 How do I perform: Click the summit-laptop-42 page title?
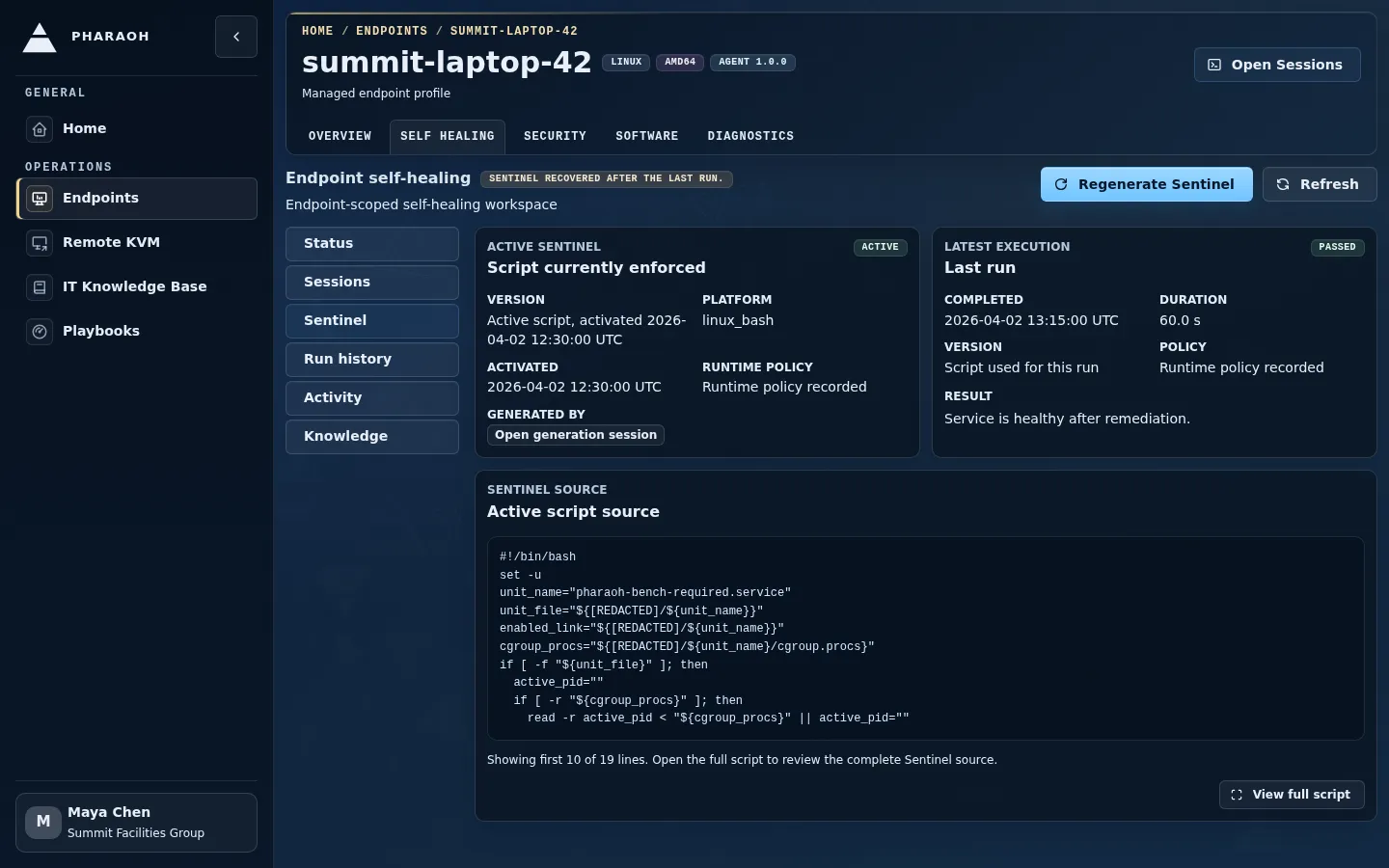point(447,63)
